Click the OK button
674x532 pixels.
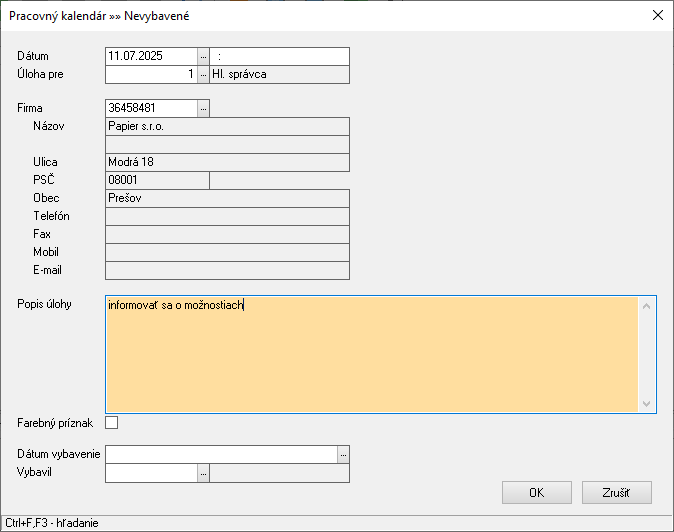coord(536,492)
